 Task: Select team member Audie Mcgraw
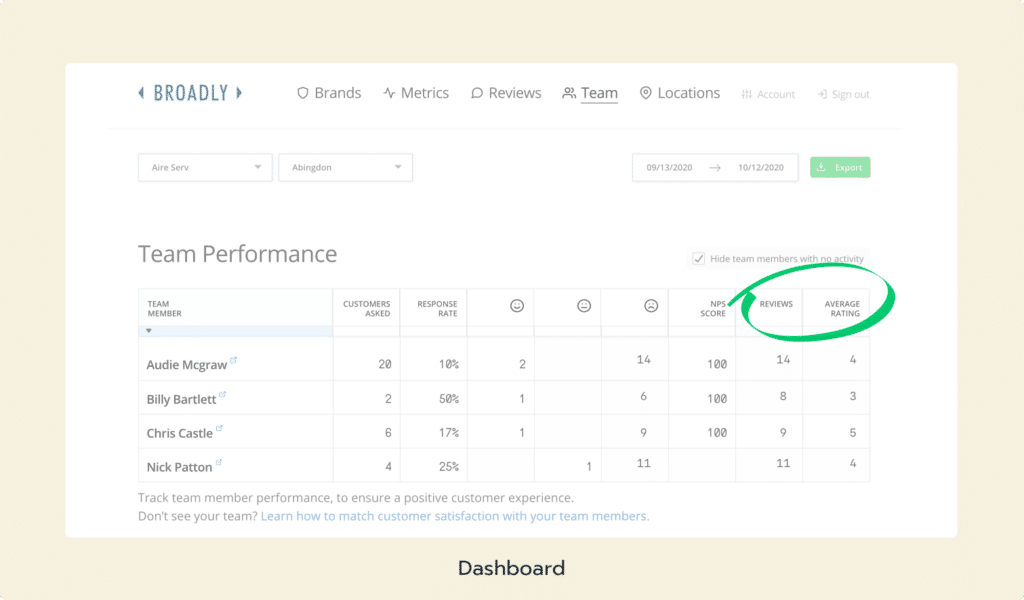pyautogui.click(x=187, y=364)
